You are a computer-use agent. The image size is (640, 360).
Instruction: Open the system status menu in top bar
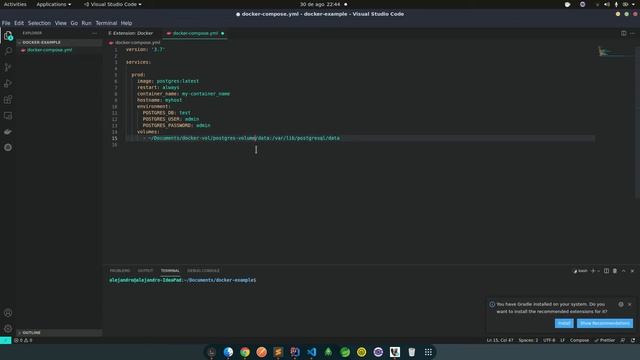point(617,4)
